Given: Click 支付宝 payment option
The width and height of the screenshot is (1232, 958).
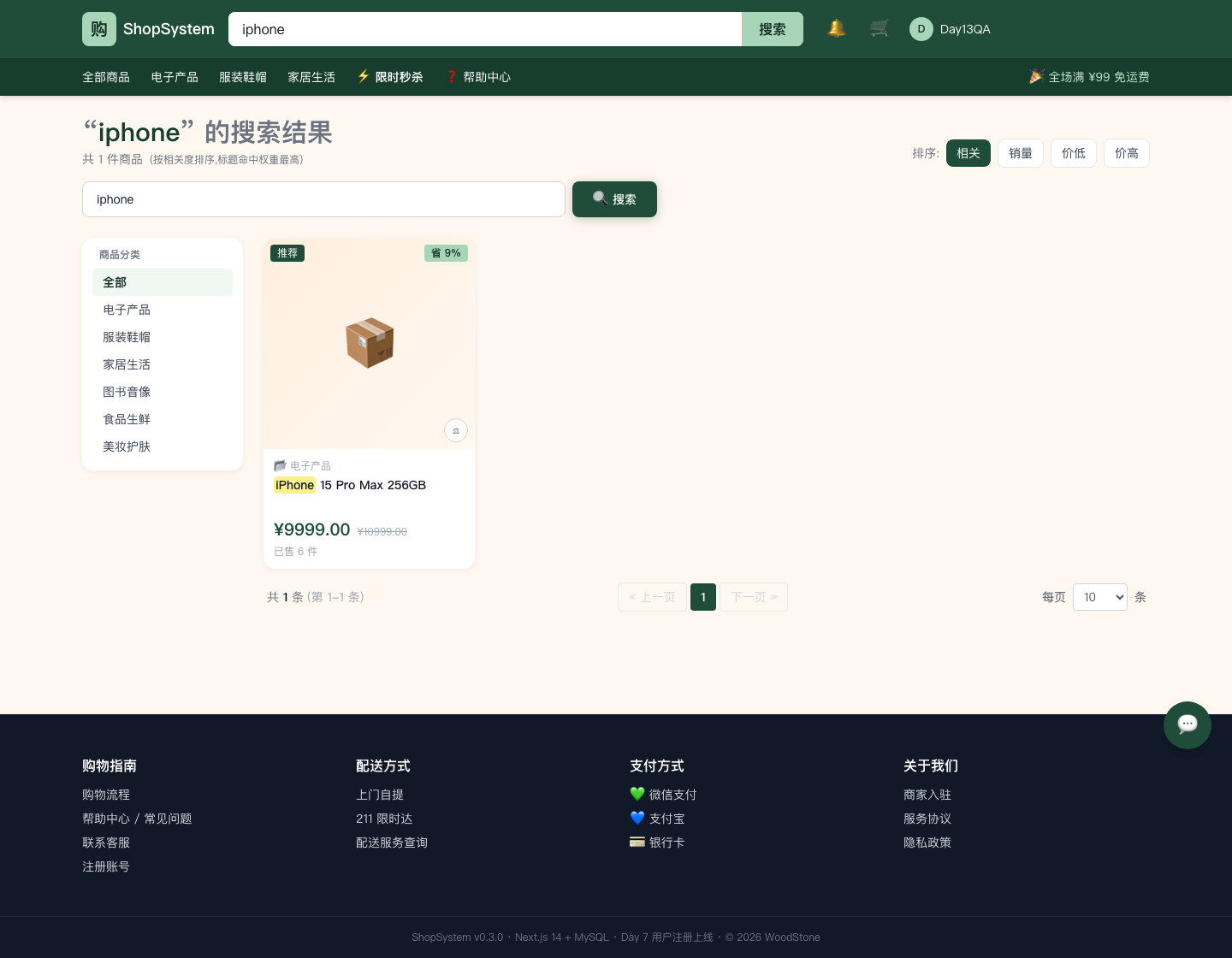Looking at the screenshot, I should 657,819.
